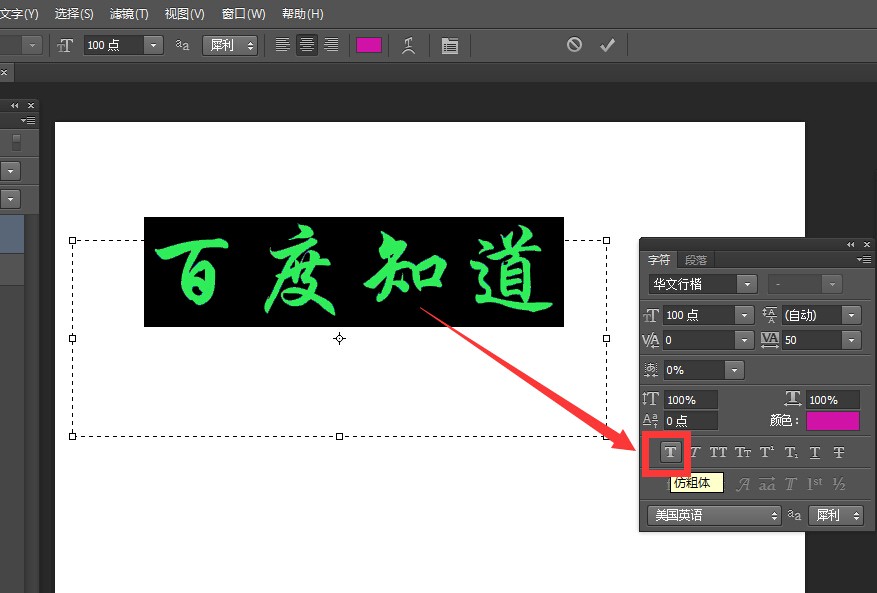
Task: Click the leading icon in Character panel
Action: 770,315
